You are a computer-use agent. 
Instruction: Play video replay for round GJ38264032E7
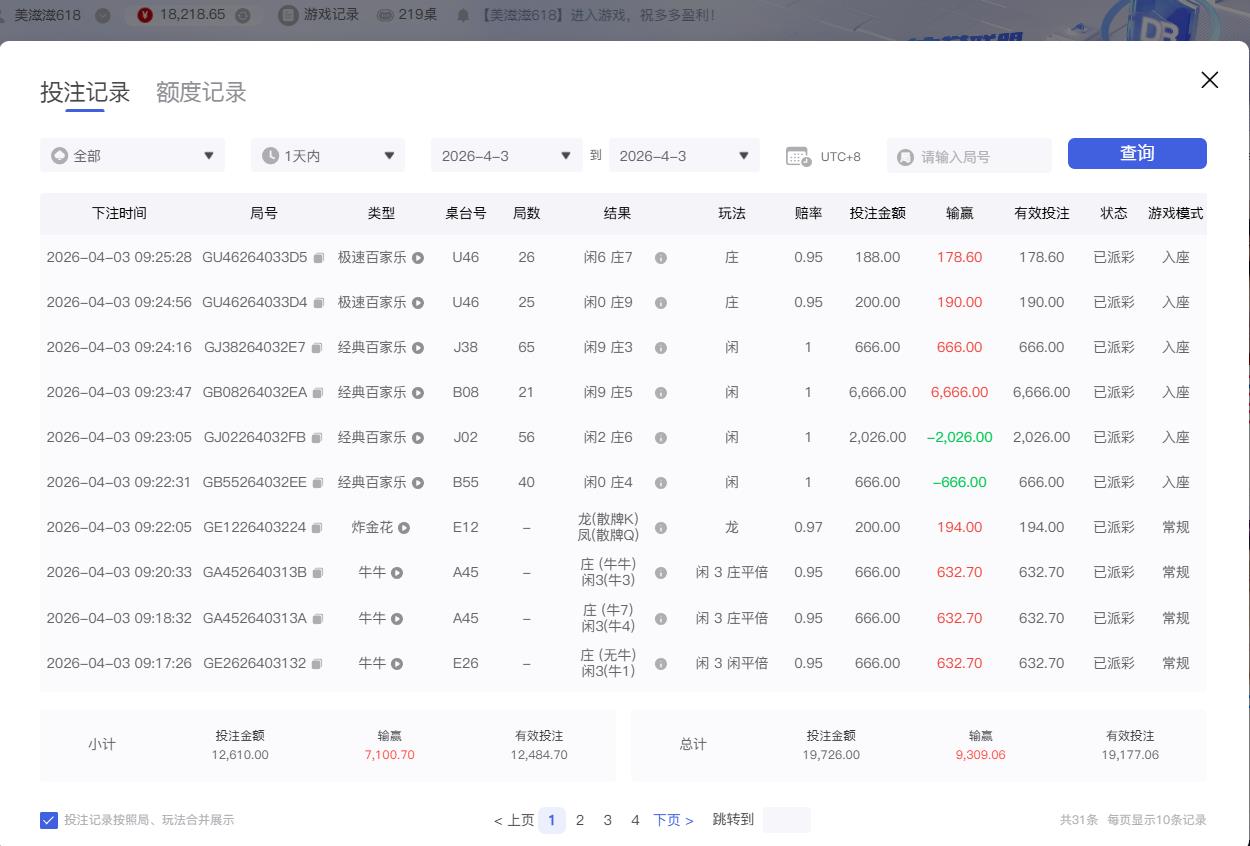click(x=418, y=348)
